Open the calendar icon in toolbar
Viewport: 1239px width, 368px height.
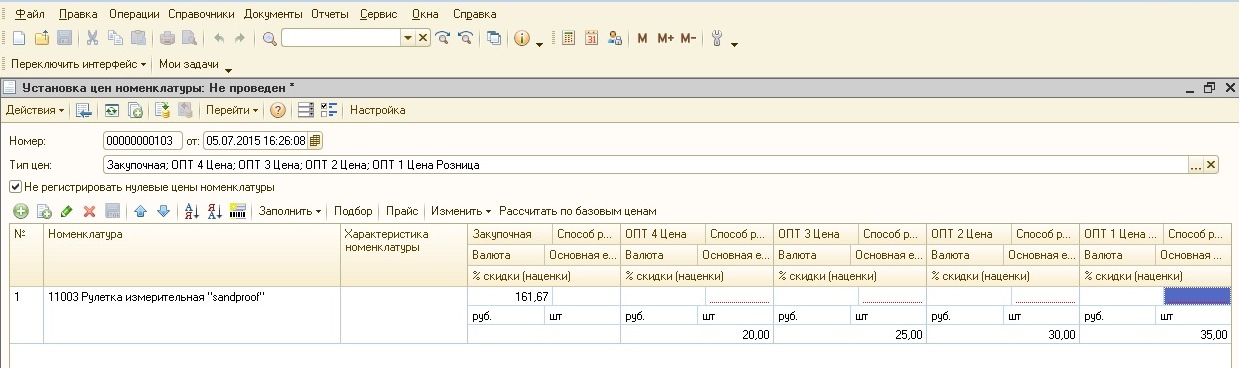coord(591,39)
